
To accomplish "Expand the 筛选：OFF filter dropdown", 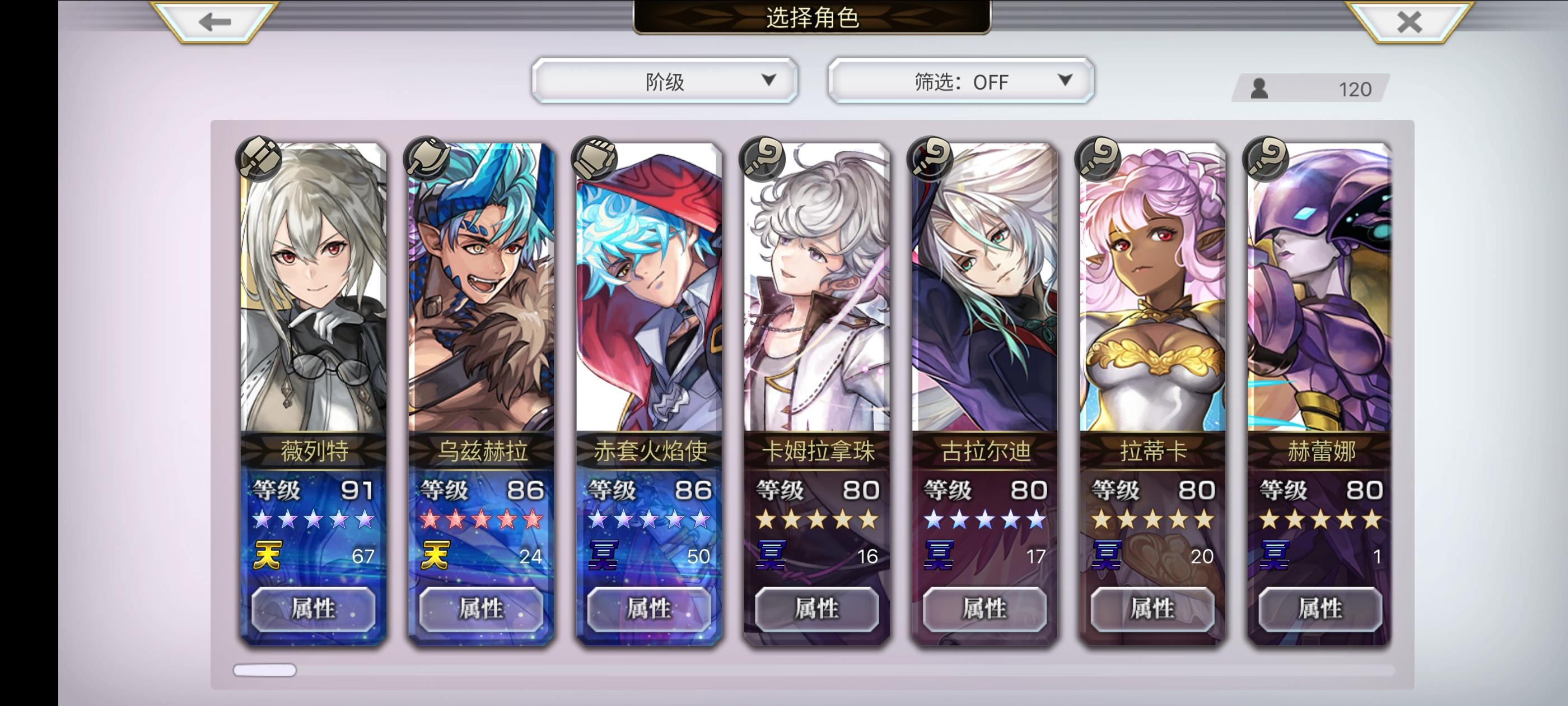I will 960,81.
